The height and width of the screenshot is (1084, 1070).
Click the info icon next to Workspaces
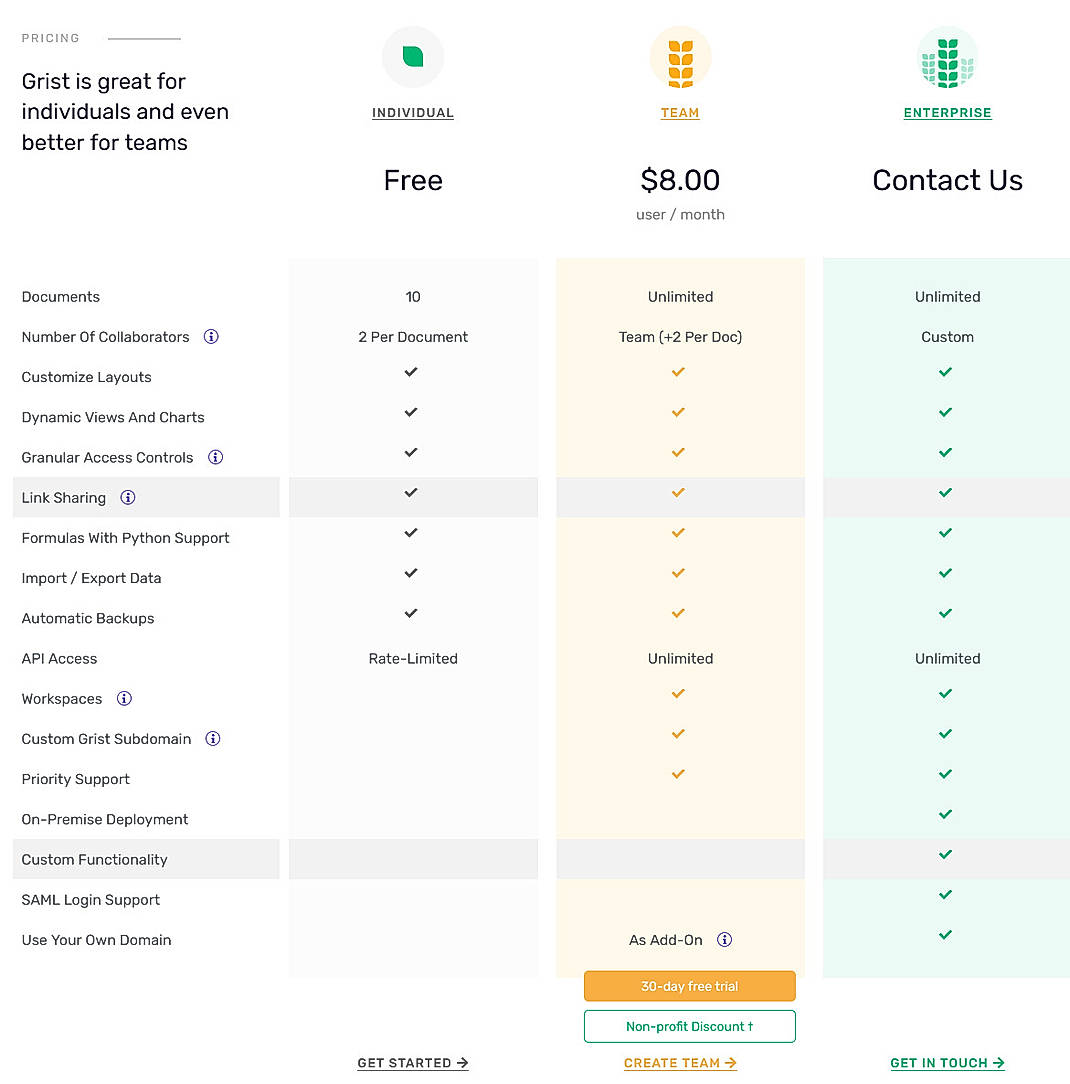(x=124, y=698)
